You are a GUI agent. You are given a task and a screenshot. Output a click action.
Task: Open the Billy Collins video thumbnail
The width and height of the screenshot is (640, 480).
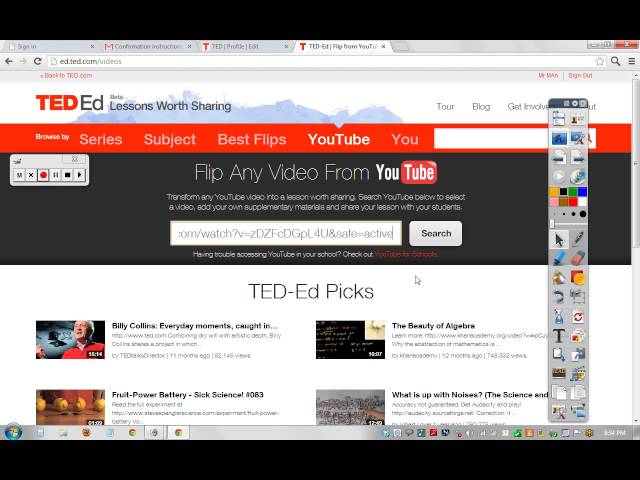[70, 340]
